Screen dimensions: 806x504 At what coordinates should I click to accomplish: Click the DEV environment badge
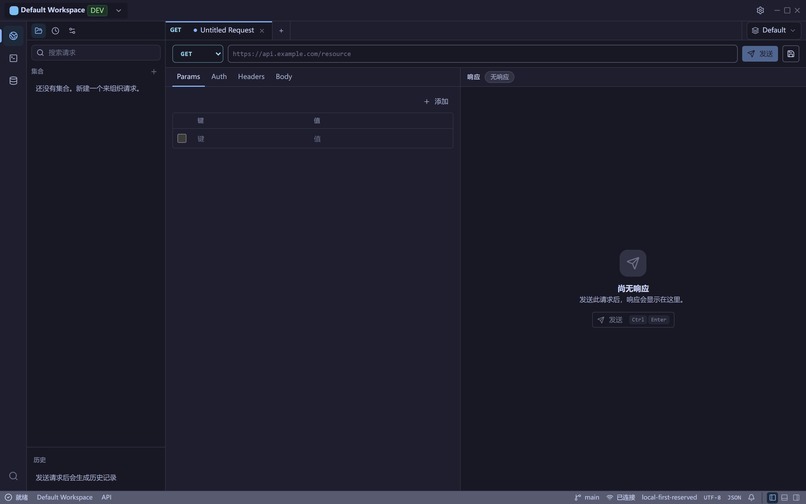coord(97,10)
